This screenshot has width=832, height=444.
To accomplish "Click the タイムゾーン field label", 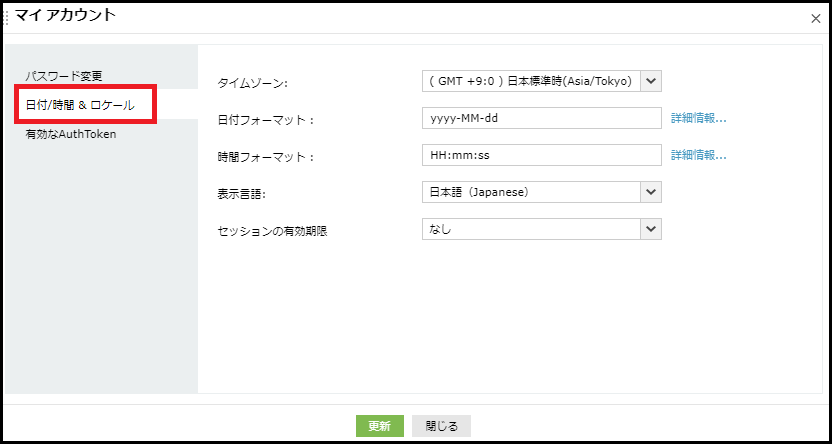I will tap(252, 83).
